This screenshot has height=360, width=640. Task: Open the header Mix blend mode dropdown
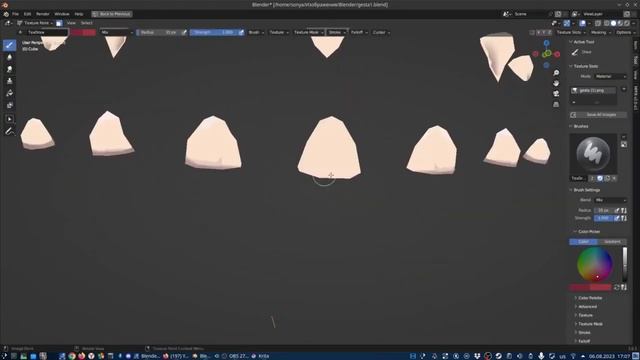(x=116, y=32)
